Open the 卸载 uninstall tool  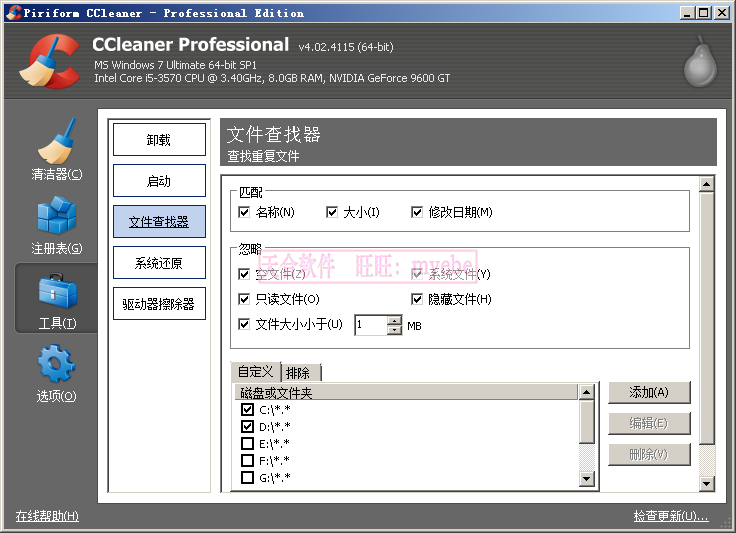point(159,139)
